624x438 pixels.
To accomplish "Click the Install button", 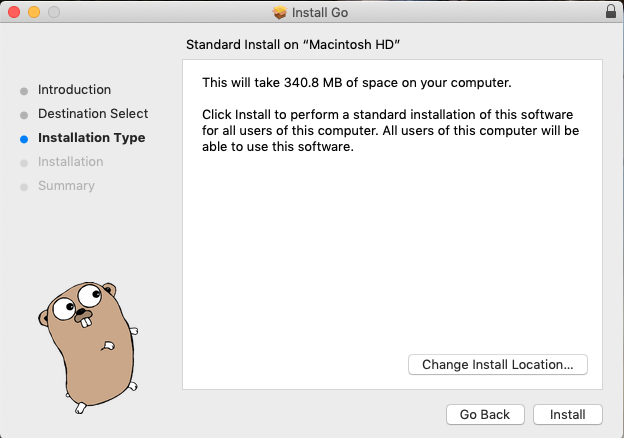I will pos(567,415).
